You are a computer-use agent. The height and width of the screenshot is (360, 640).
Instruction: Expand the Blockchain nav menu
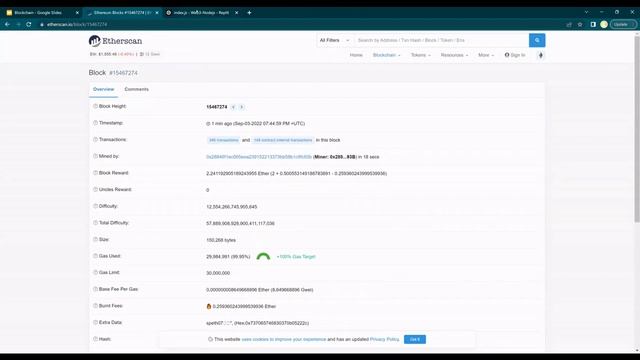click(387, 55)
